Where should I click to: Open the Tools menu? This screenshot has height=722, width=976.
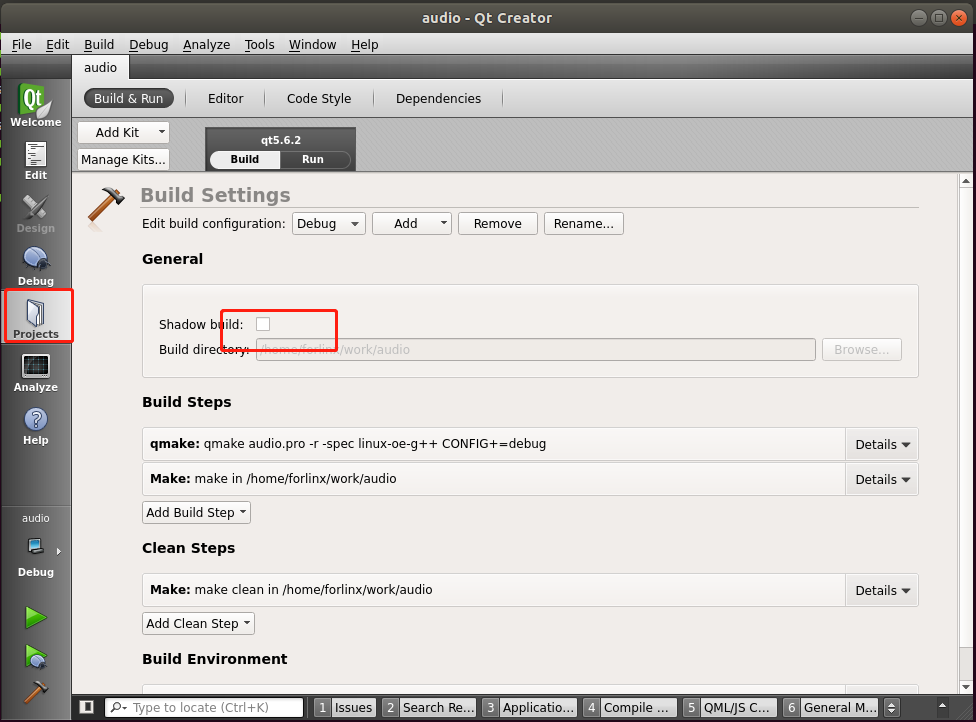[x=259, y=45]
